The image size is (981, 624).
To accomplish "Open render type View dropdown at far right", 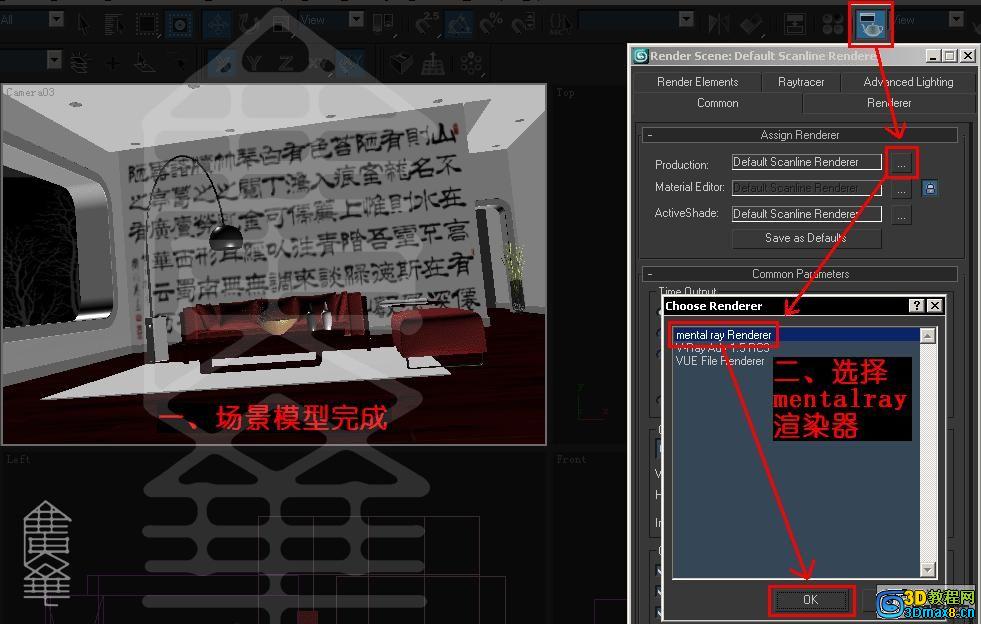I will (955, 19).
